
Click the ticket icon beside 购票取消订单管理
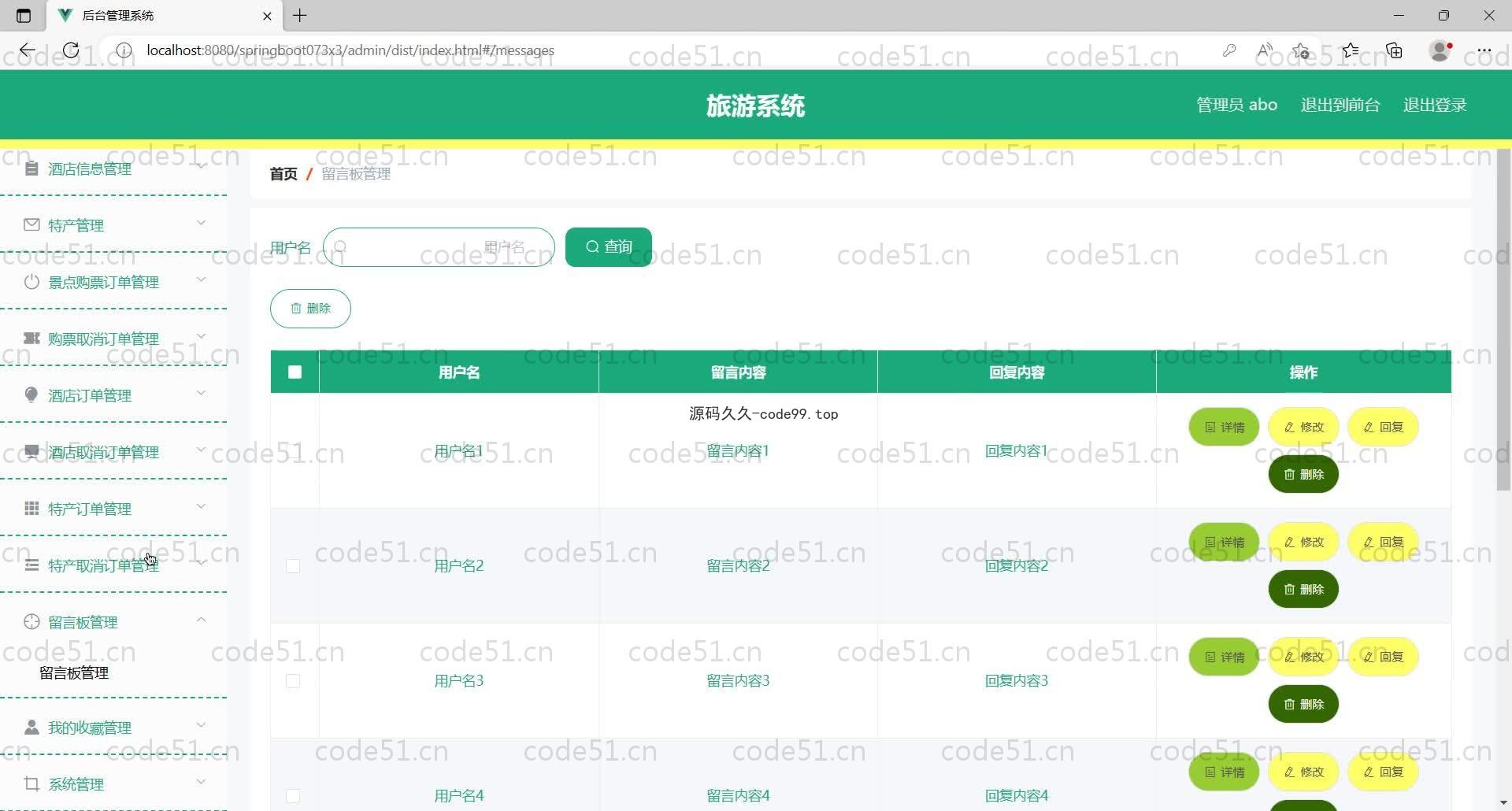click(x=31, y=339)
